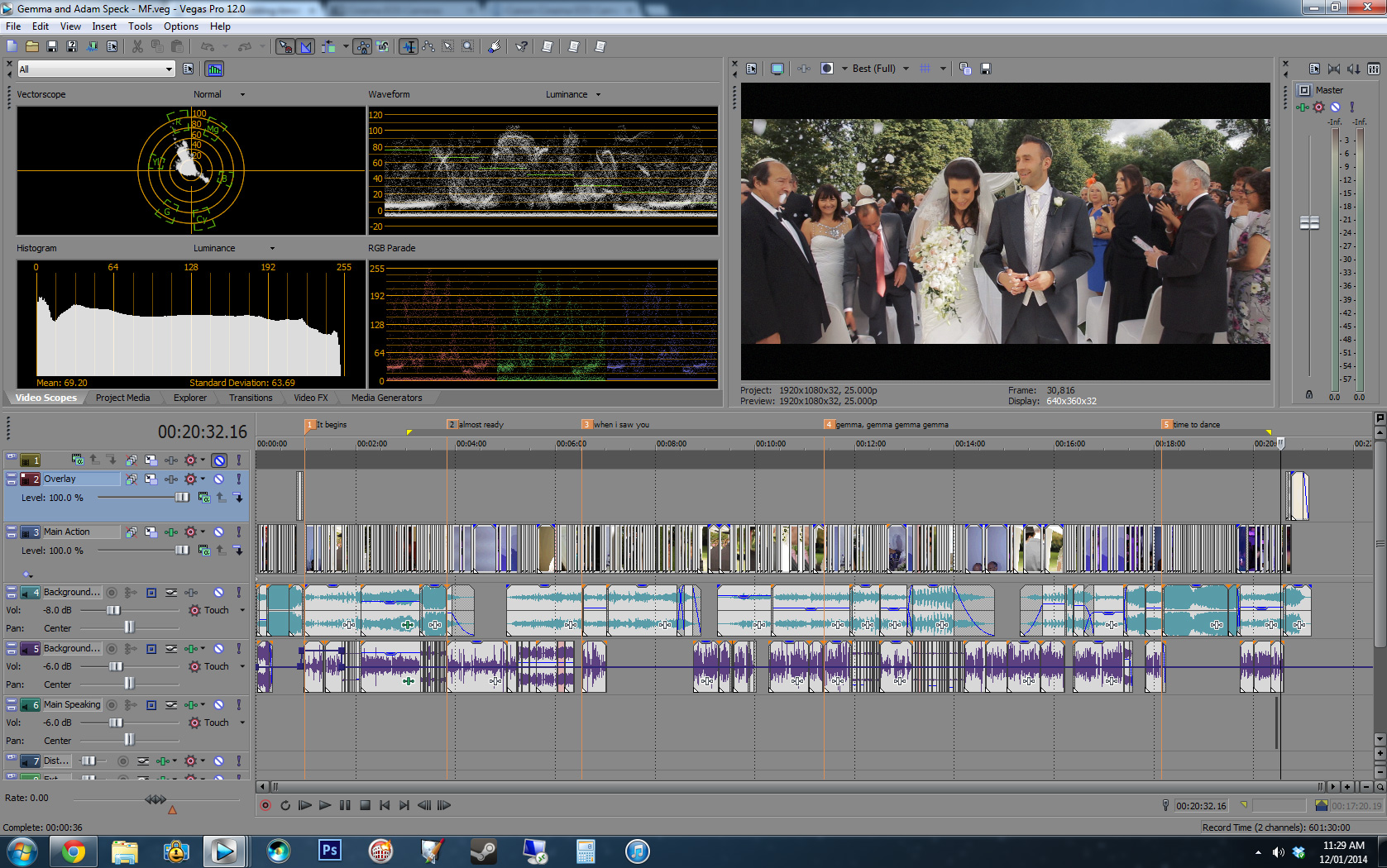Mute audio track 4 Background
Image resolution: width=1387 pixels, height=868 pixels.
(x=219, y=592)
